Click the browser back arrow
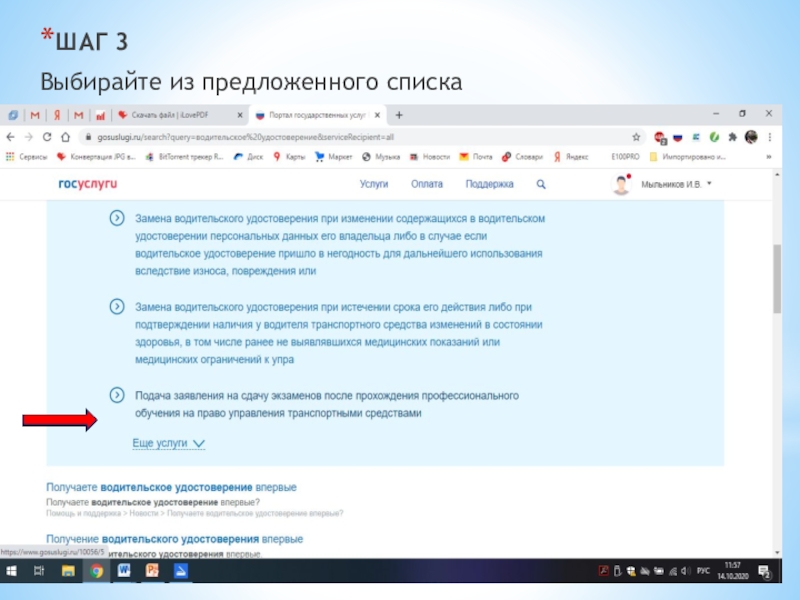The image size is (800, 600). point(11,137)
